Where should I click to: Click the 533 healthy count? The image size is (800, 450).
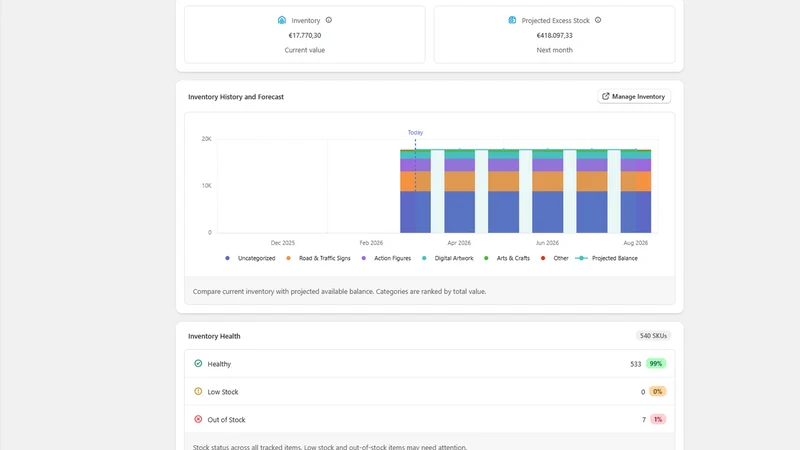click(635, 364)
